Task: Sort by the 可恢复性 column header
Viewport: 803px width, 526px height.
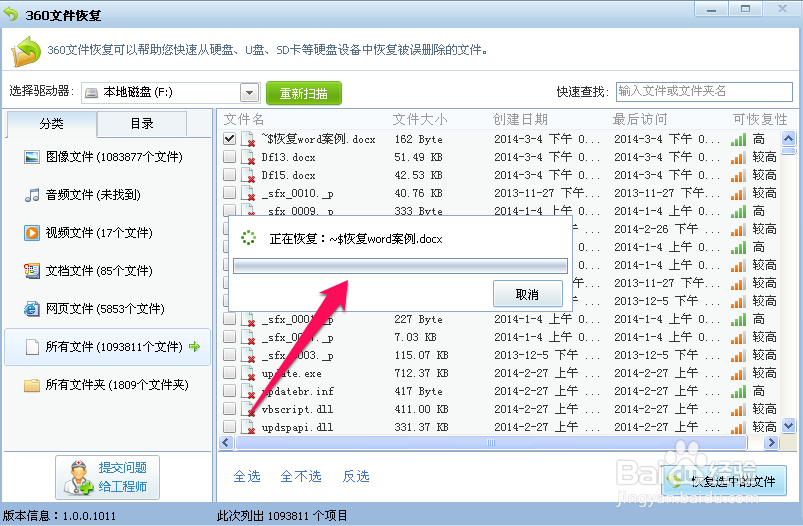Action: [x=760, y=119]
